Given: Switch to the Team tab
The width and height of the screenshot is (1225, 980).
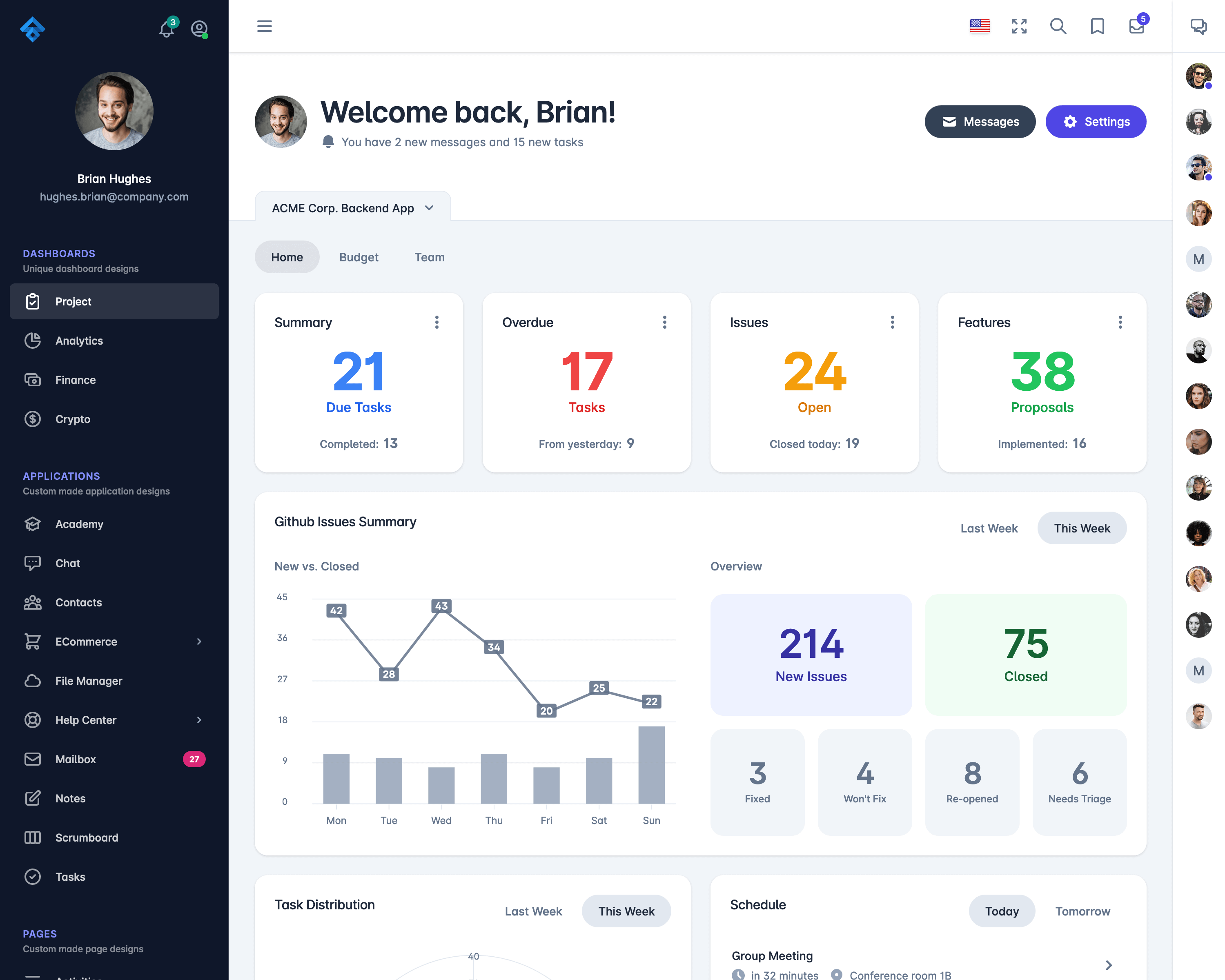Looking at the screenshot, I should point(429,257).
